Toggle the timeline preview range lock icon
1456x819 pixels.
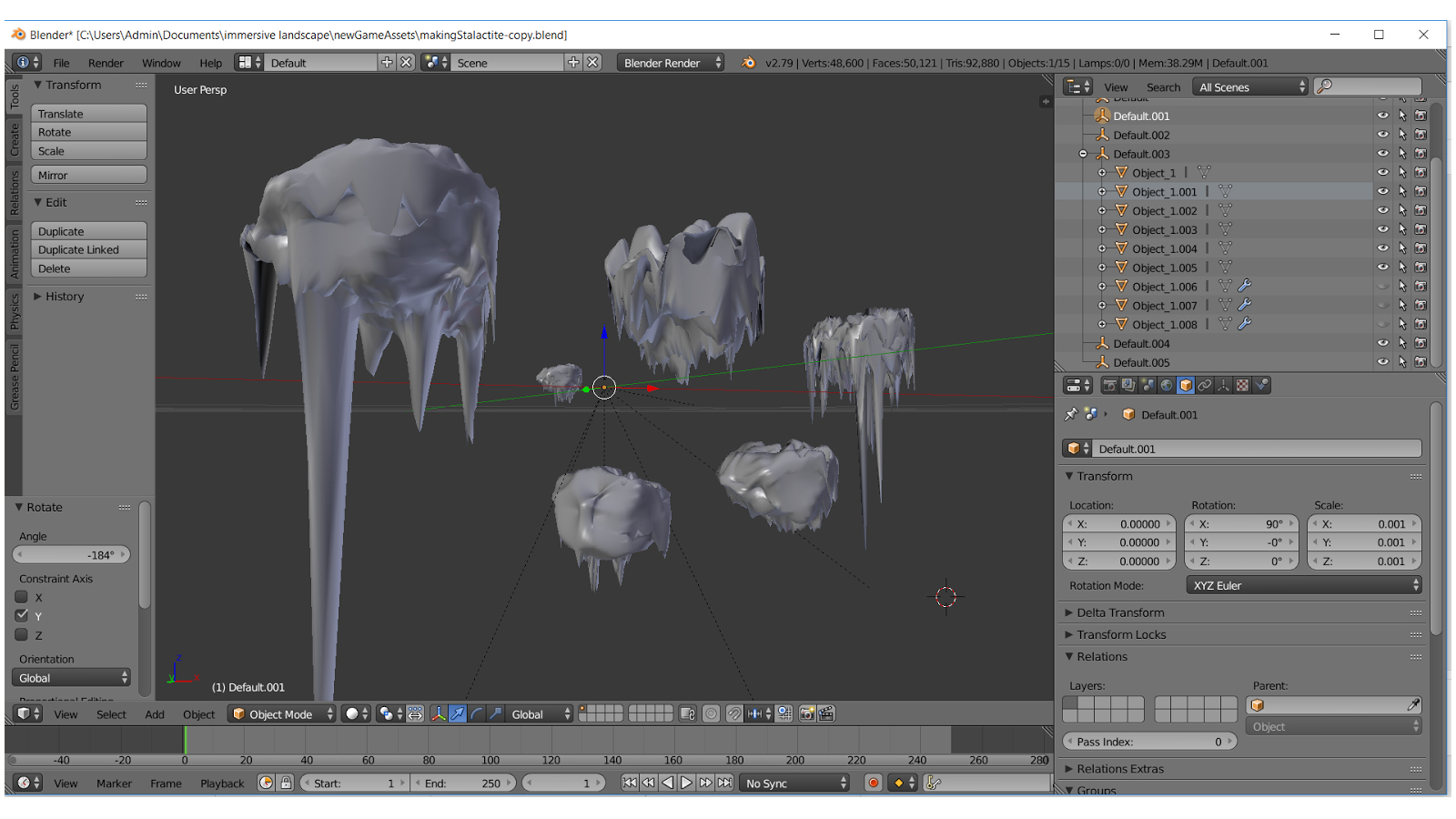pos(286,784)
